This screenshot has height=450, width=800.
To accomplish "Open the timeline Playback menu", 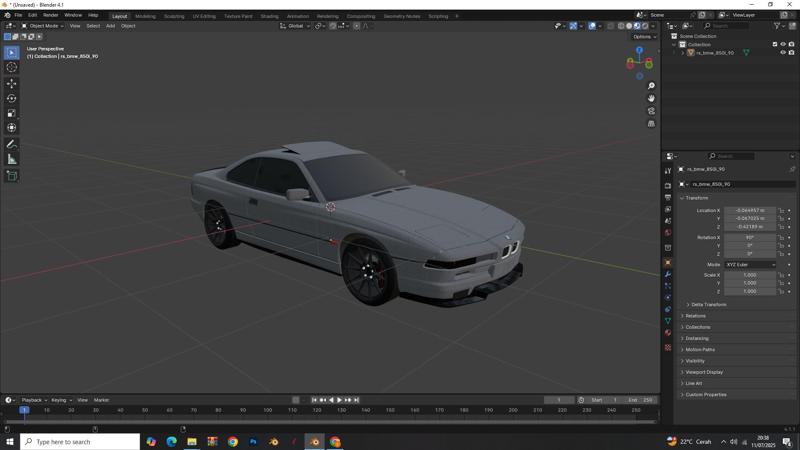I will click(34, 400).
